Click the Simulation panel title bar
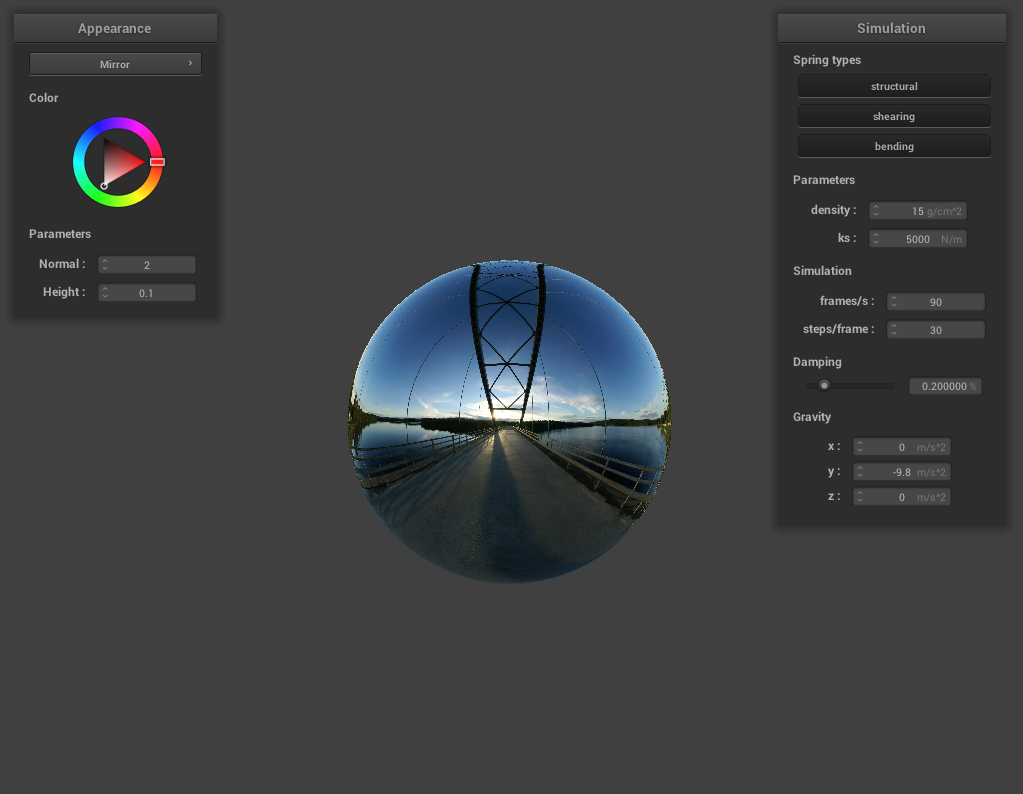This screenshot has height=794, width=1023. coord(891,28)
